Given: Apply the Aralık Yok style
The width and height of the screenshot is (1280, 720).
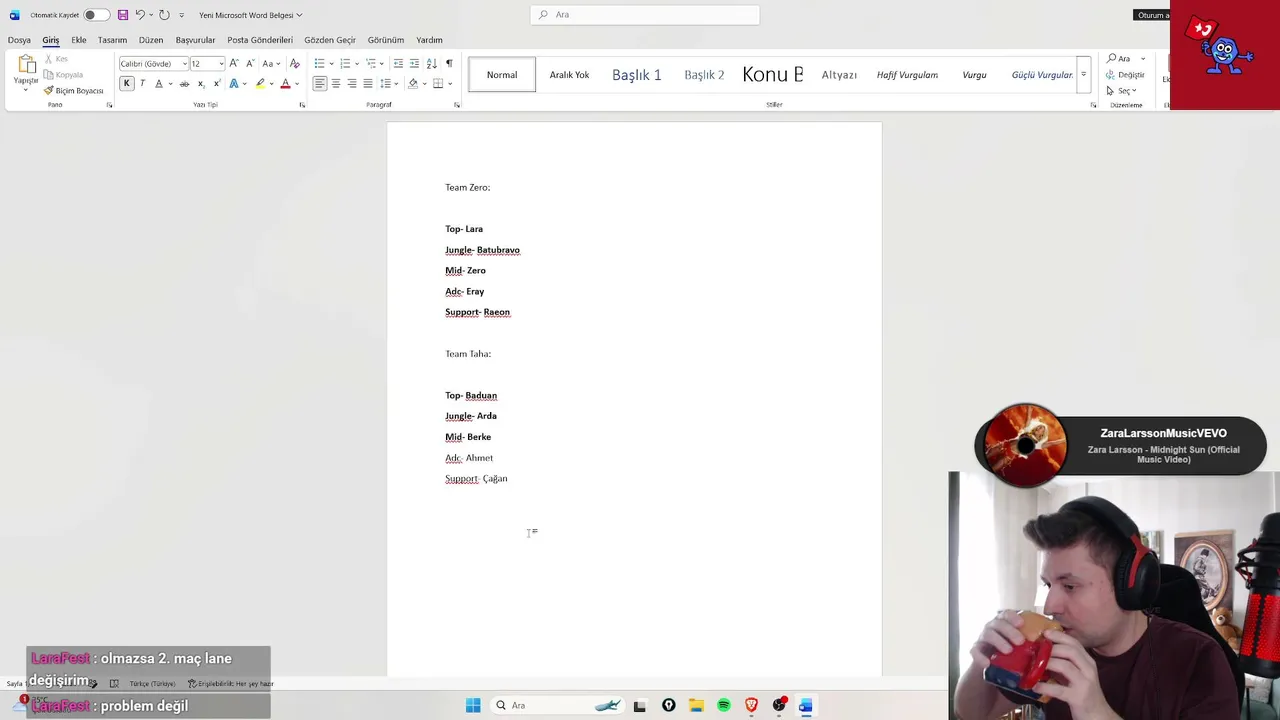Looking at the screenshot, I should coord(569,75).
